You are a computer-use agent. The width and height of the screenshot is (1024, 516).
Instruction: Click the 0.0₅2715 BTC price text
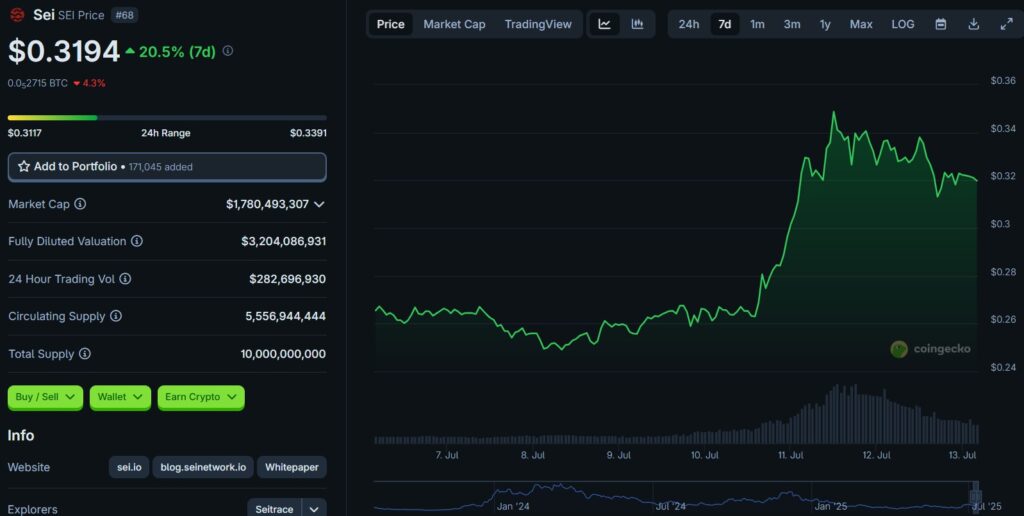[37, 84]
